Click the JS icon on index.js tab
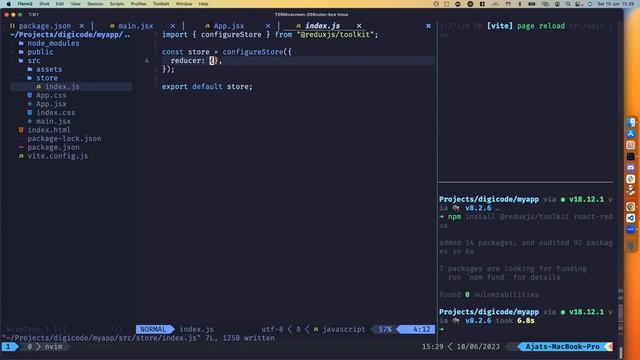Viewport: 640px width, 360px height. click(298, 26)
